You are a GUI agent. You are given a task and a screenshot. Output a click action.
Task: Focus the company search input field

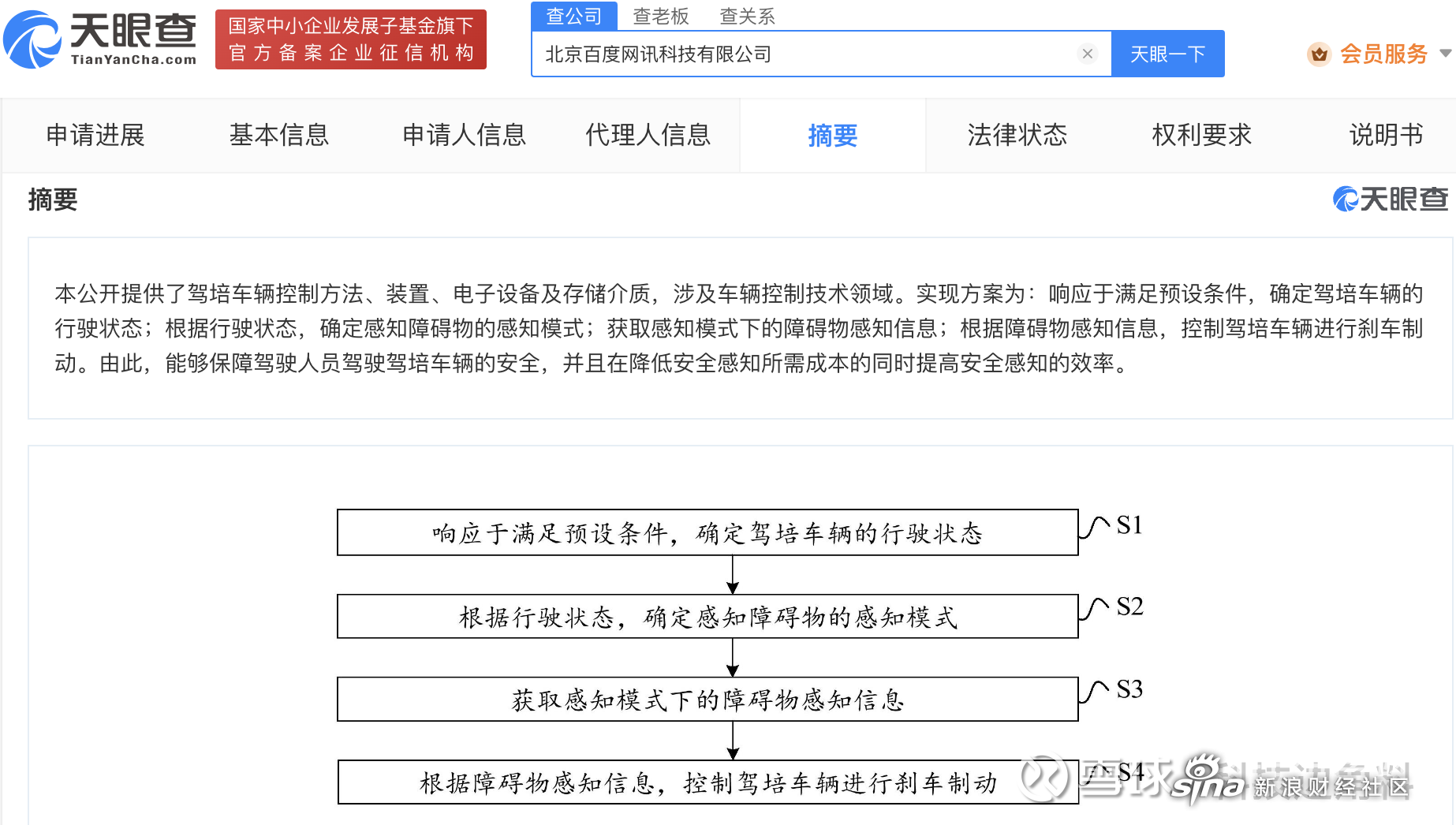pyautogui.click(x=821, y=54)
